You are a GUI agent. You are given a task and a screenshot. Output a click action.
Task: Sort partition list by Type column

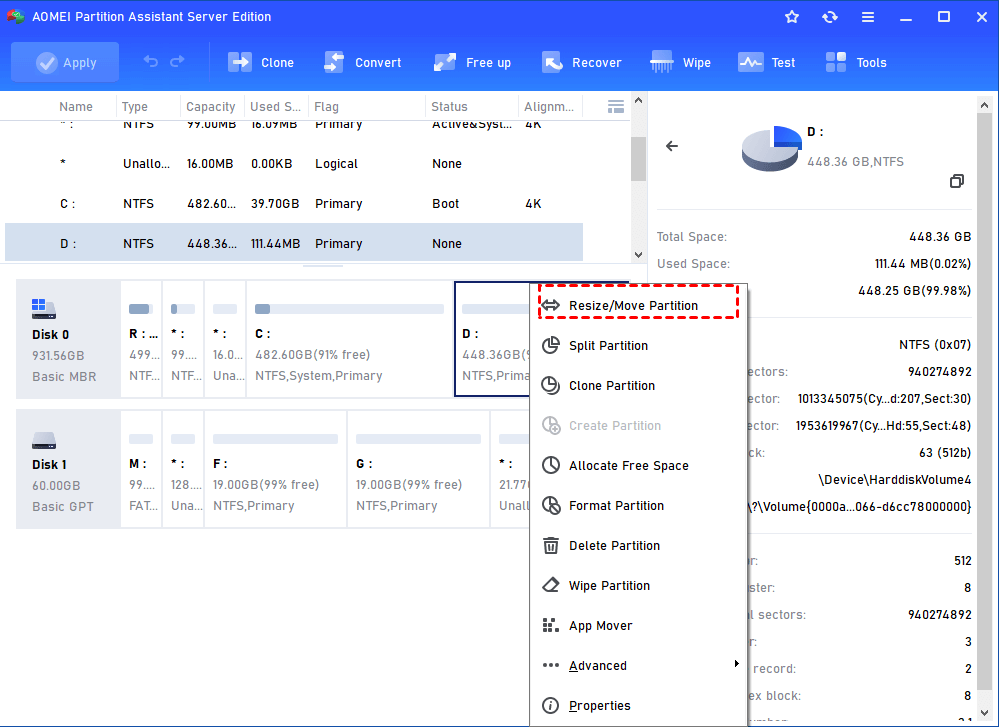pyautogui.click(x=134, y=106)
